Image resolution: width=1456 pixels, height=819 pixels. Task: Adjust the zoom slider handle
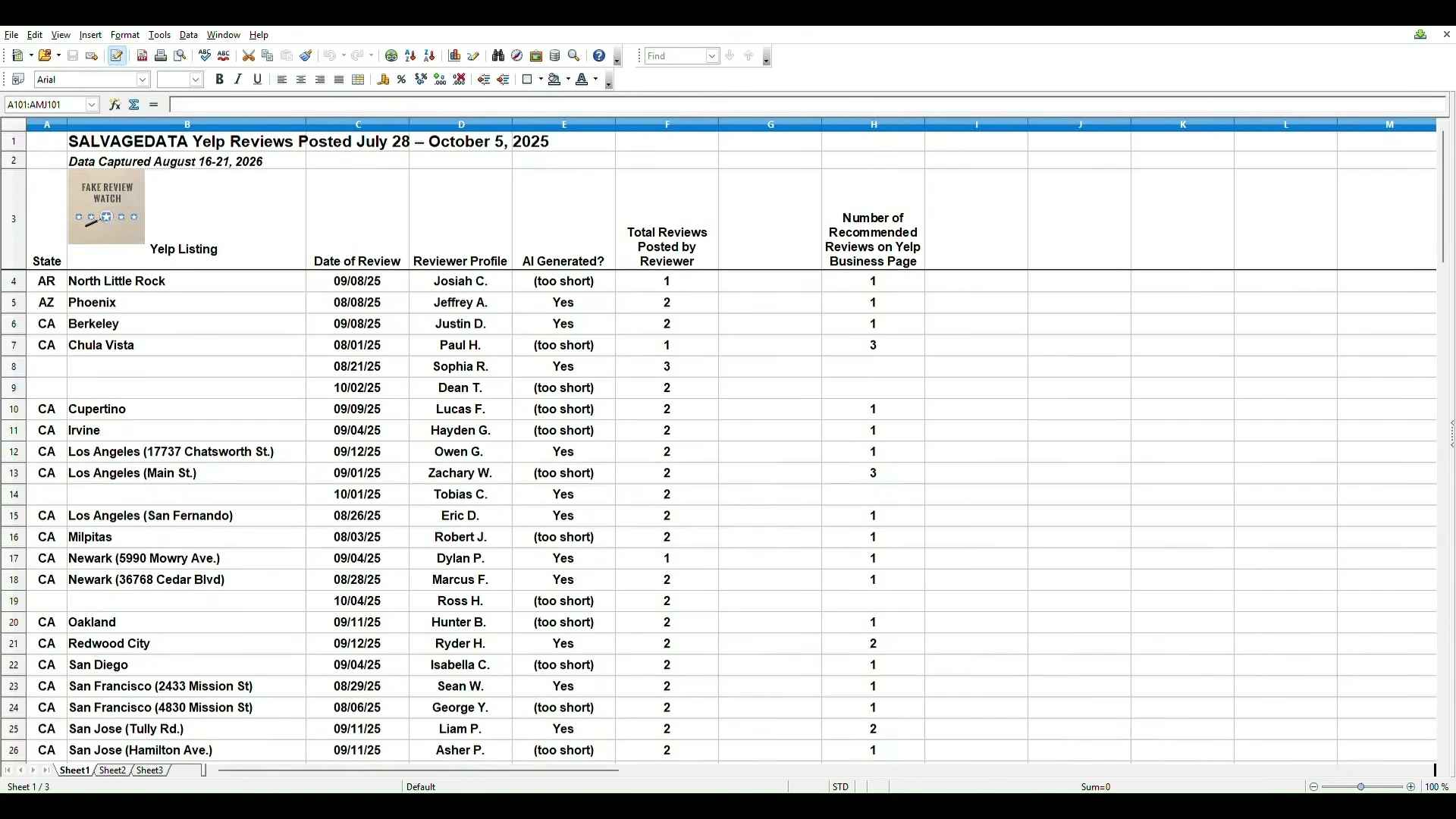[1361, 787]
